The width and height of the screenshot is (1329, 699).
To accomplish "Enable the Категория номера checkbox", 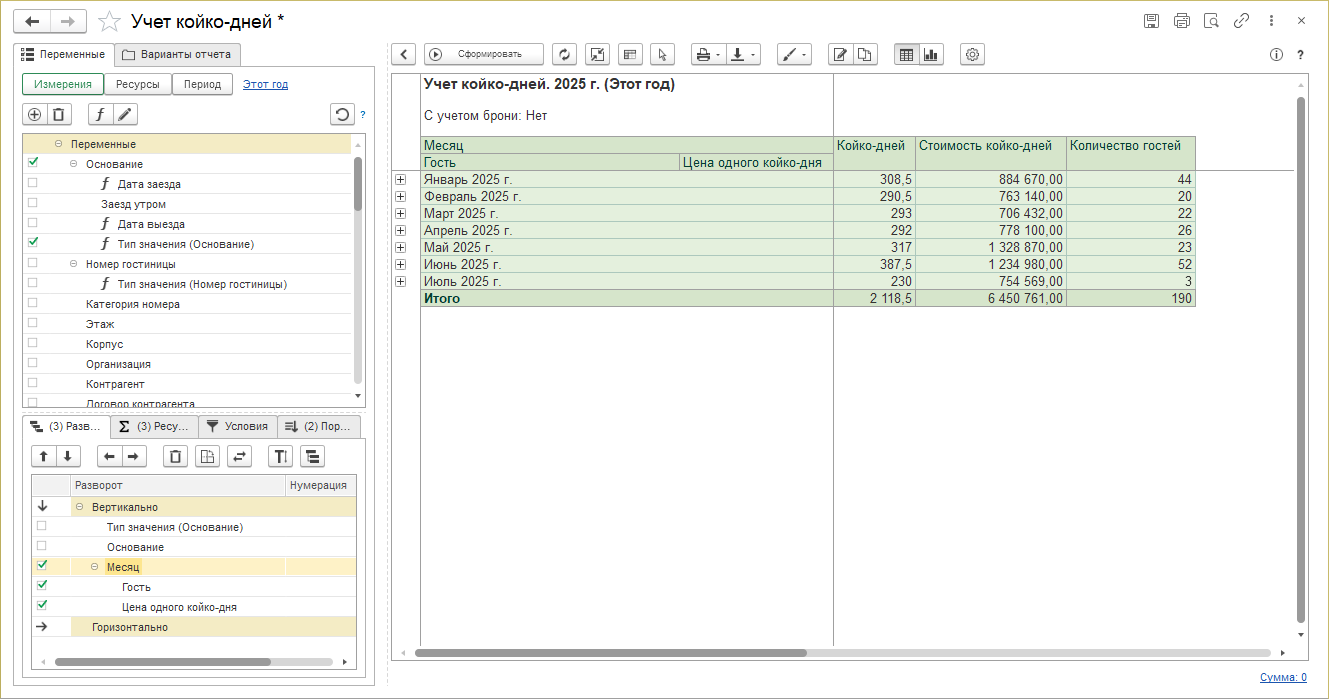I will point(33,303).
